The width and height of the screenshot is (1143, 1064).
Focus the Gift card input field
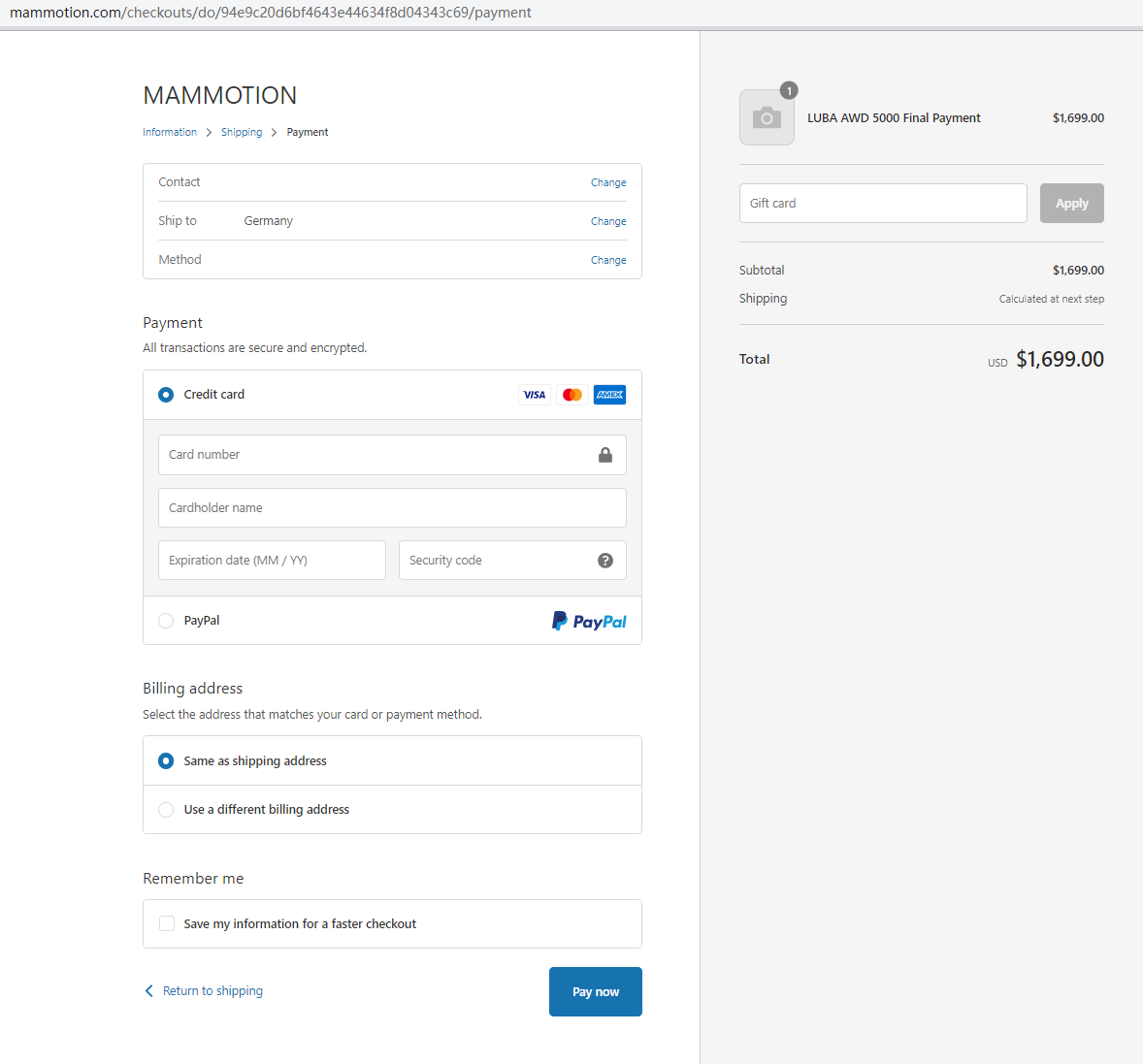(x=883, y=204)
